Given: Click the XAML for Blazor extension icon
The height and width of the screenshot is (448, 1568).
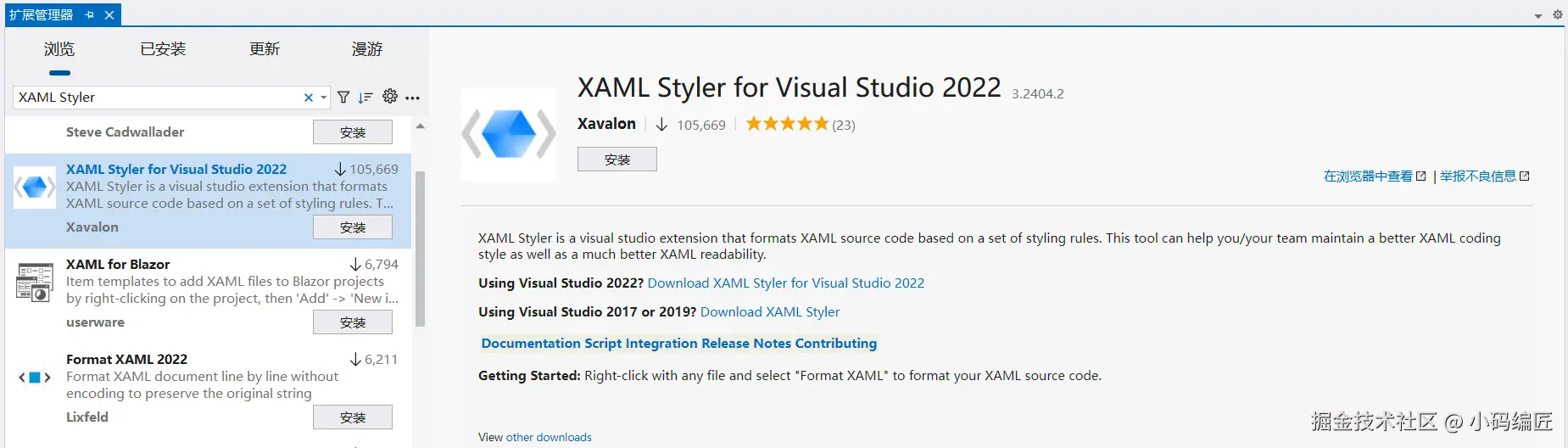Looking at the screenshot, I should 35,282.
